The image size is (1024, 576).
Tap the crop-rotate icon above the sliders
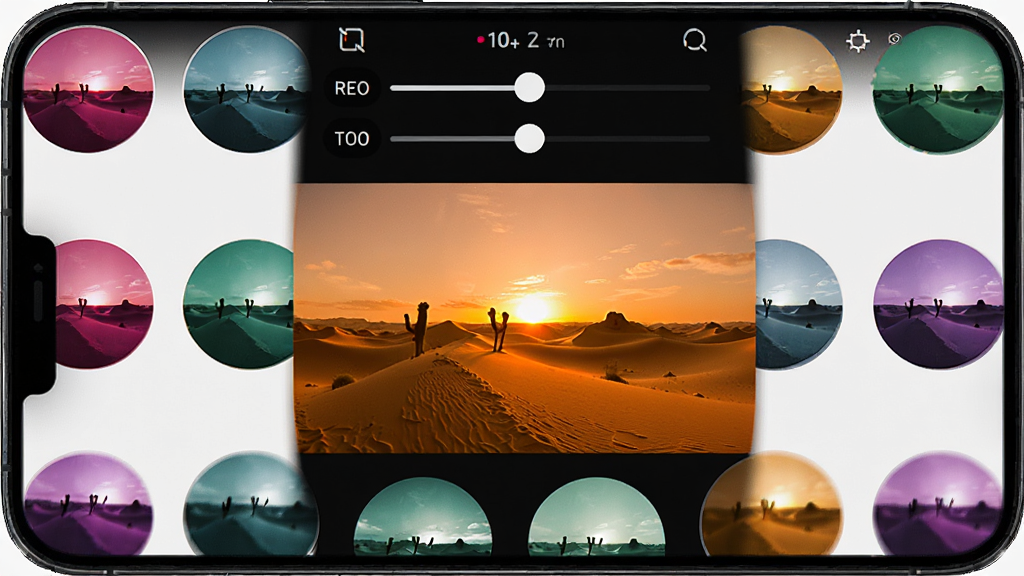[351, 40]
